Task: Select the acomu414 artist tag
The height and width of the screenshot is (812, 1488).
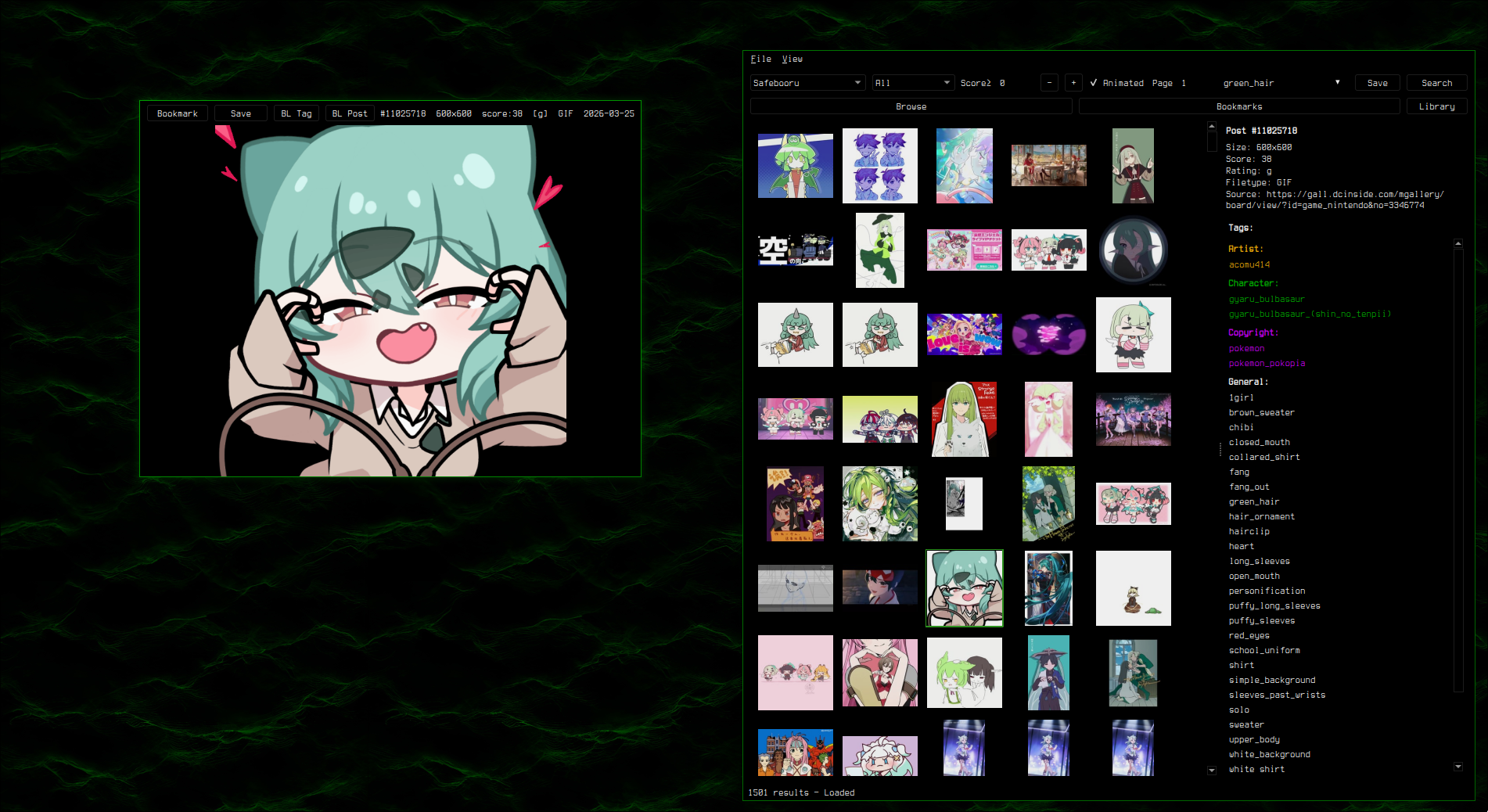Action: [1249, 264]
